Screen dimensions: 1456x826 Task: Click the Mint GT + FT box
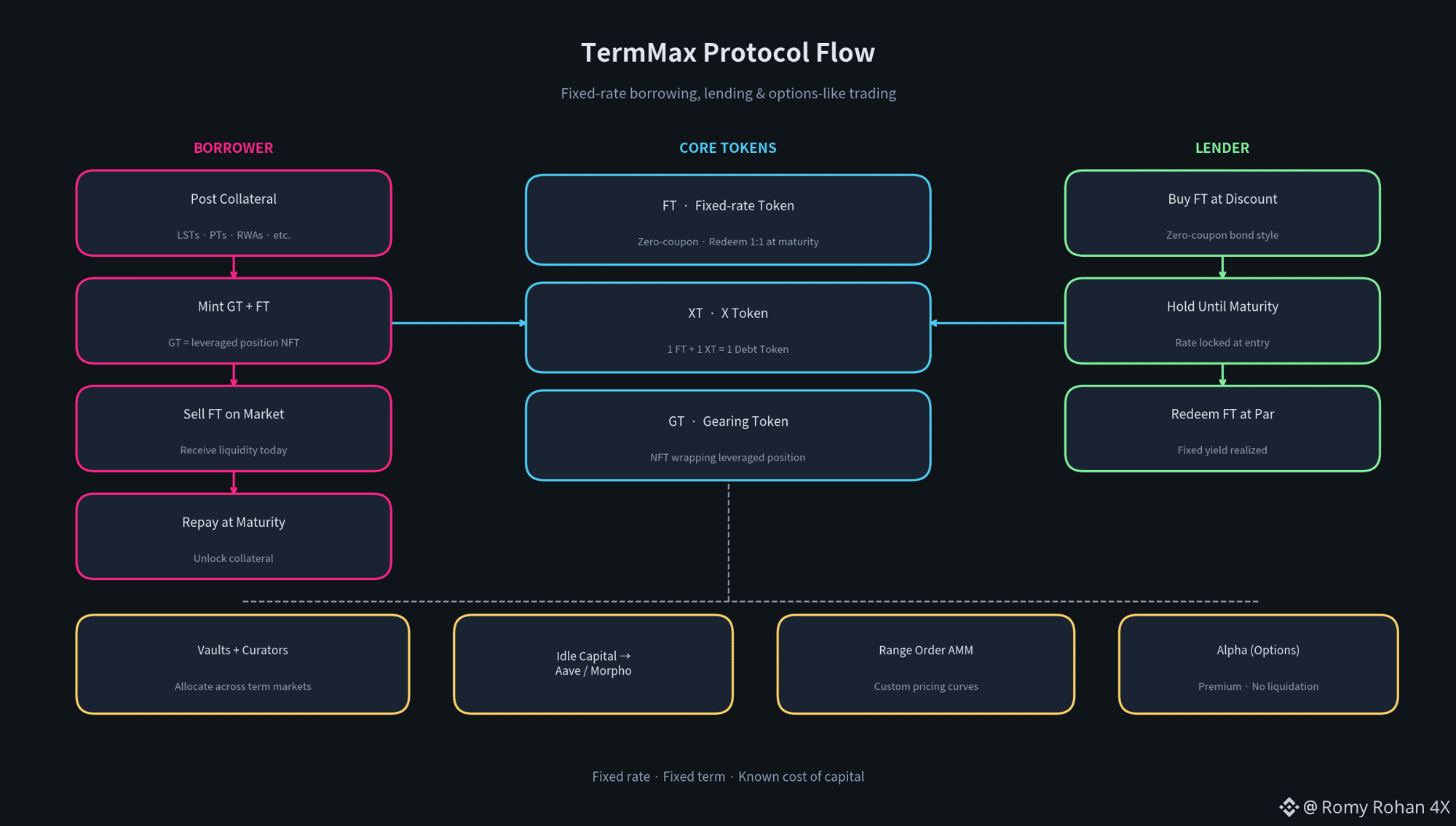click(x=234, y=321)
